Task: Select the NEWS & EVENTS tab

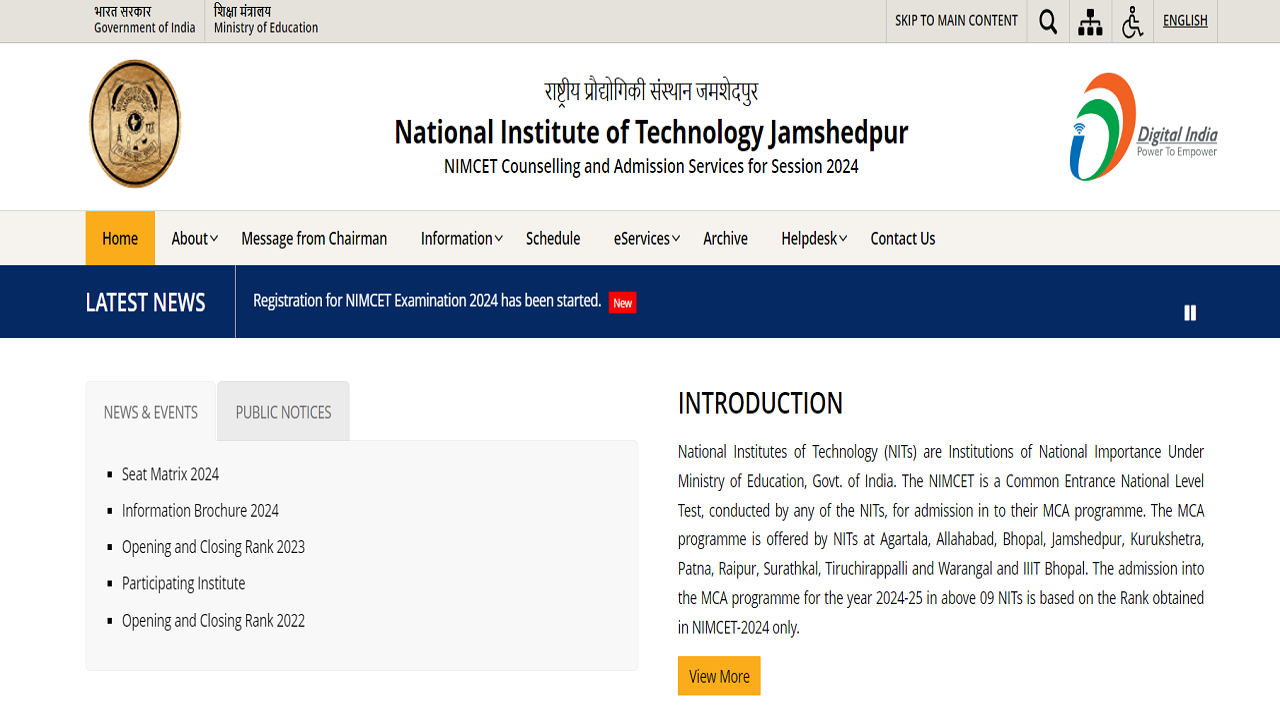Action: coord(151,411)
